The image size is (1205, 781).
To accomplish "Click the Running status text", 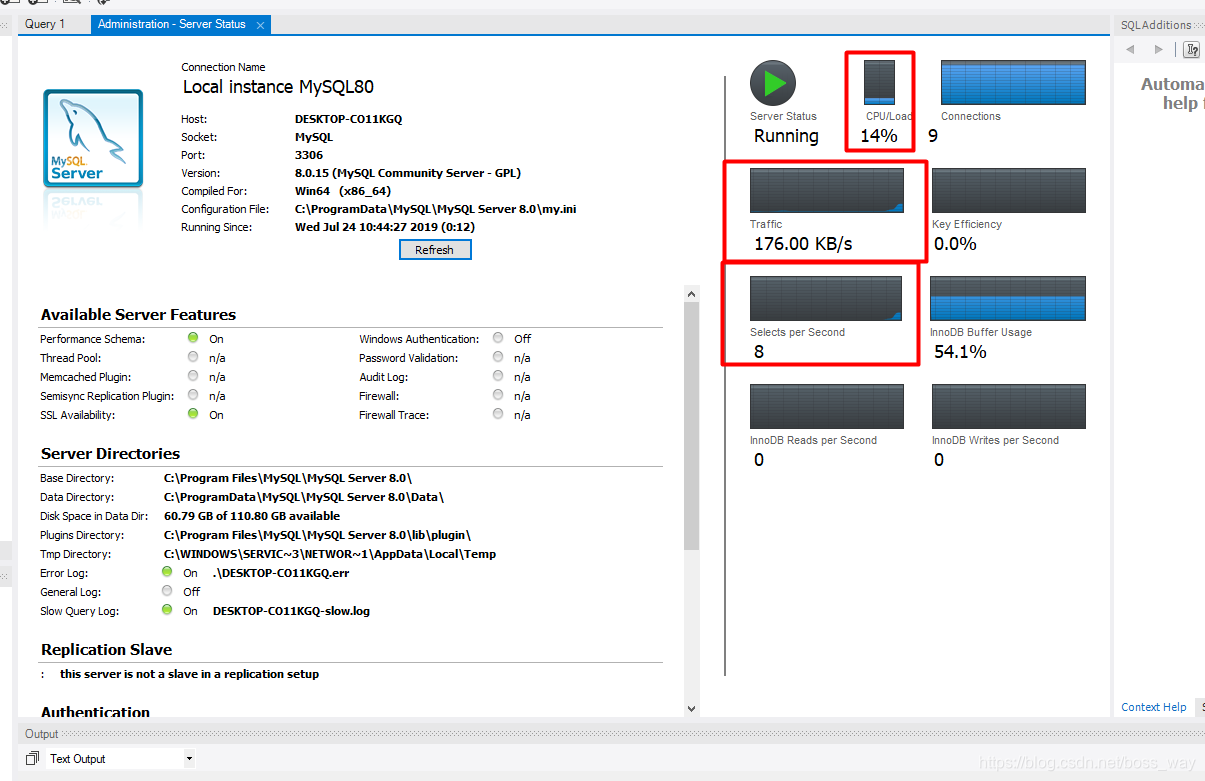I will [786, 136].
